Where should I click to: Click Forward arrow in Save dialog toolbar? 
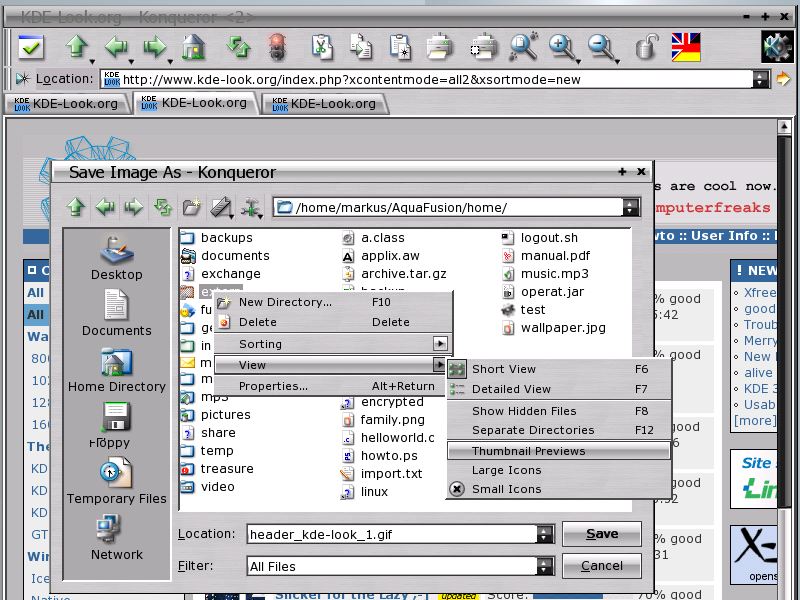pyautogui.click(x=134, y=207)
